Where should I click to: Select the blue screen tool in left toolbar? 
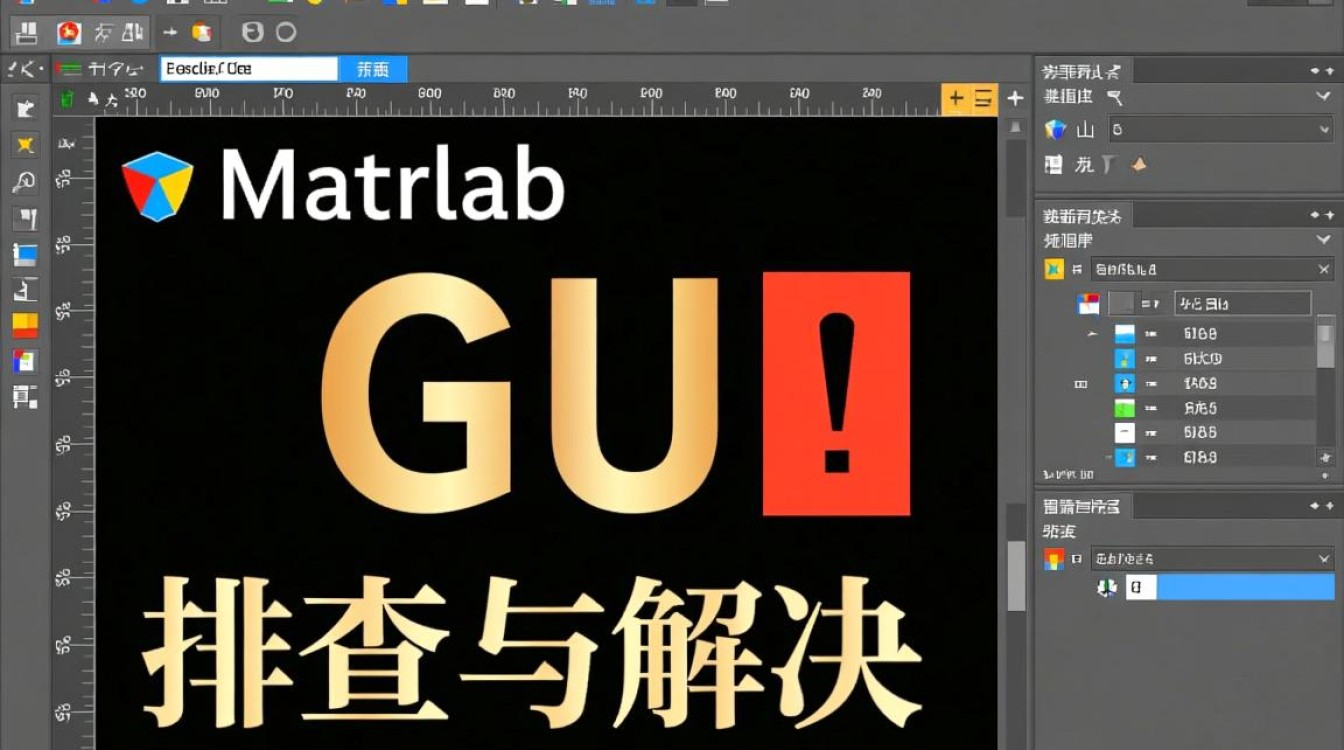[x=25, y=254]
